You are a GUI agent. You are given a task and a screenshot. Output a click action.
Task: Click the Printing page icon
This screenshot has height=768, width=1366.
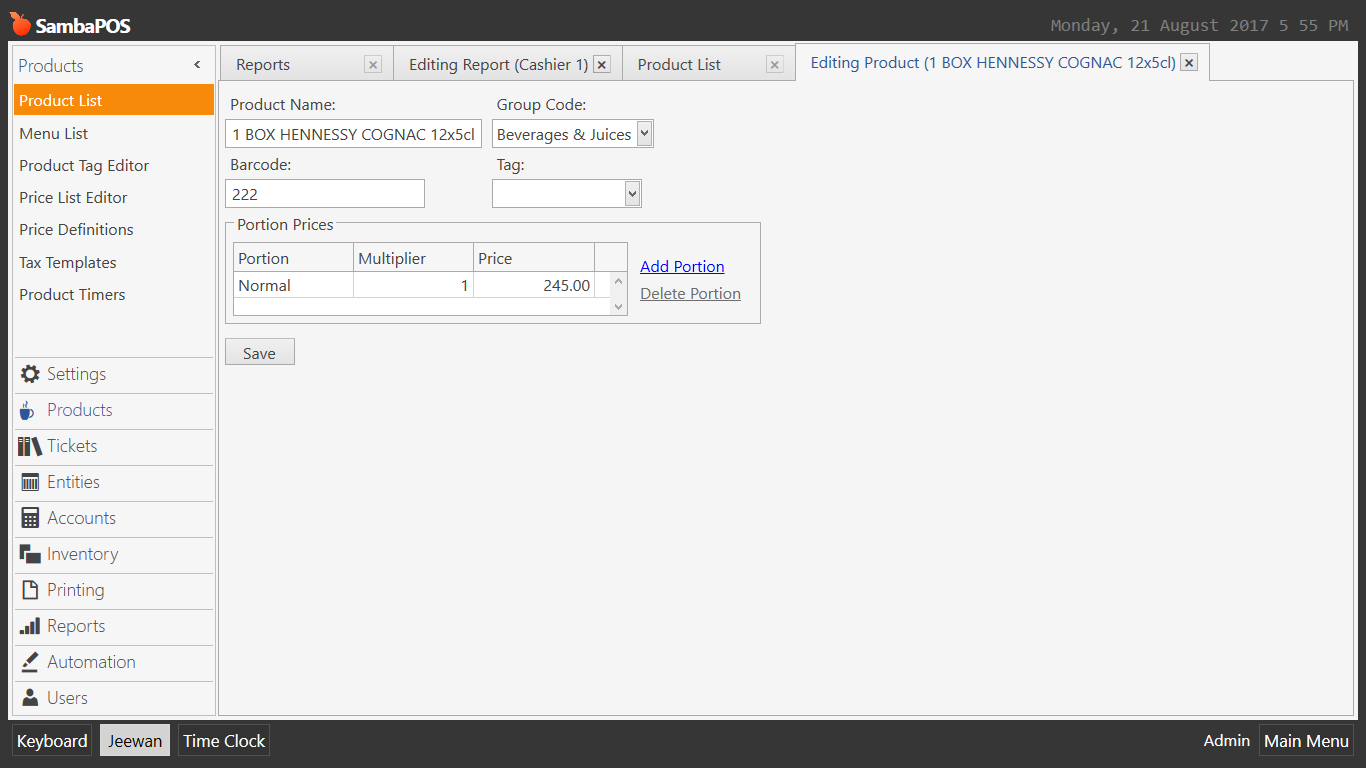pos(30,590)
